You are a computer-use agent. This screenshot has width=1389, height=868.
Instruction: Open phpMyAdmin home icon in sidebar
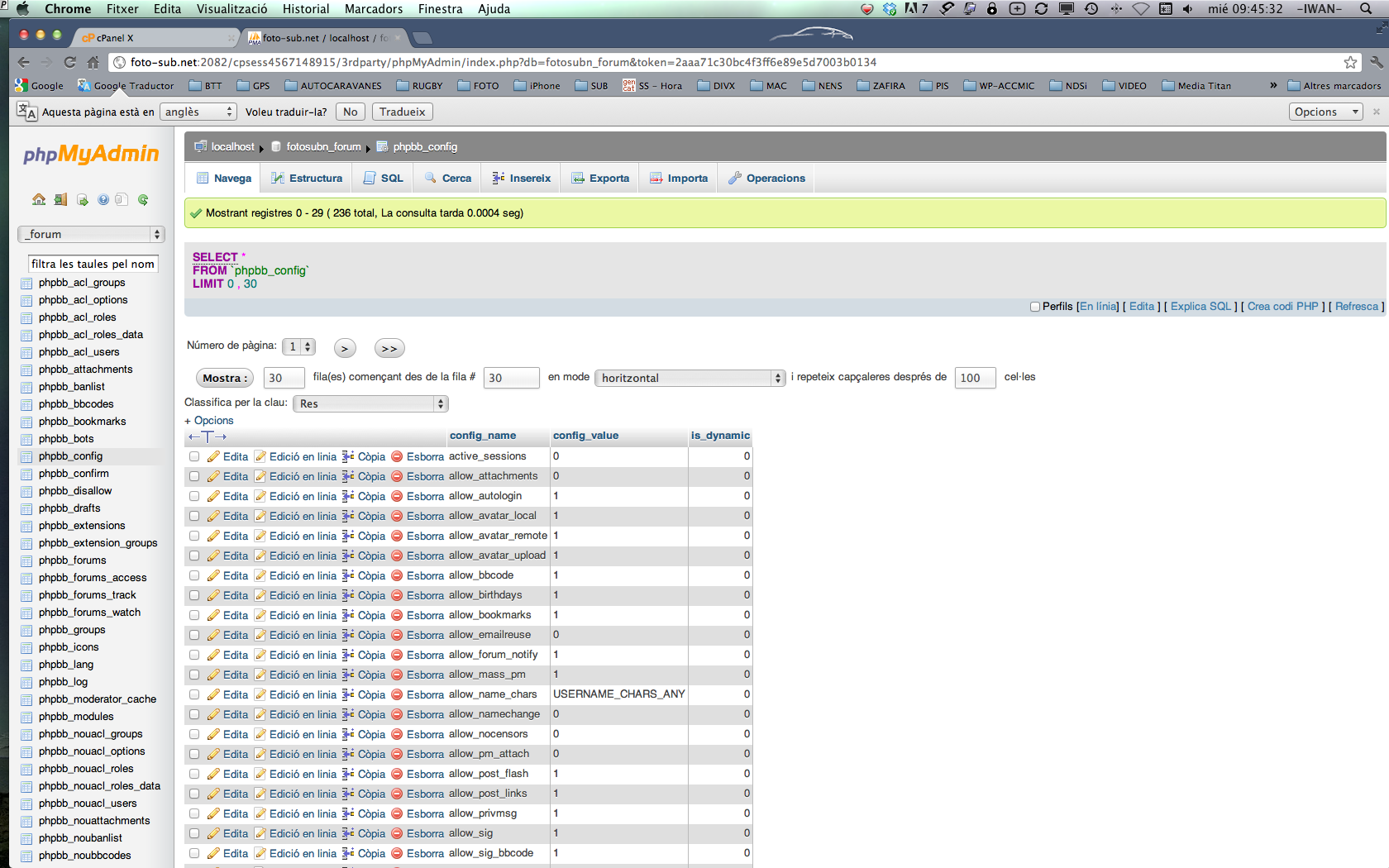coord(39,199)
